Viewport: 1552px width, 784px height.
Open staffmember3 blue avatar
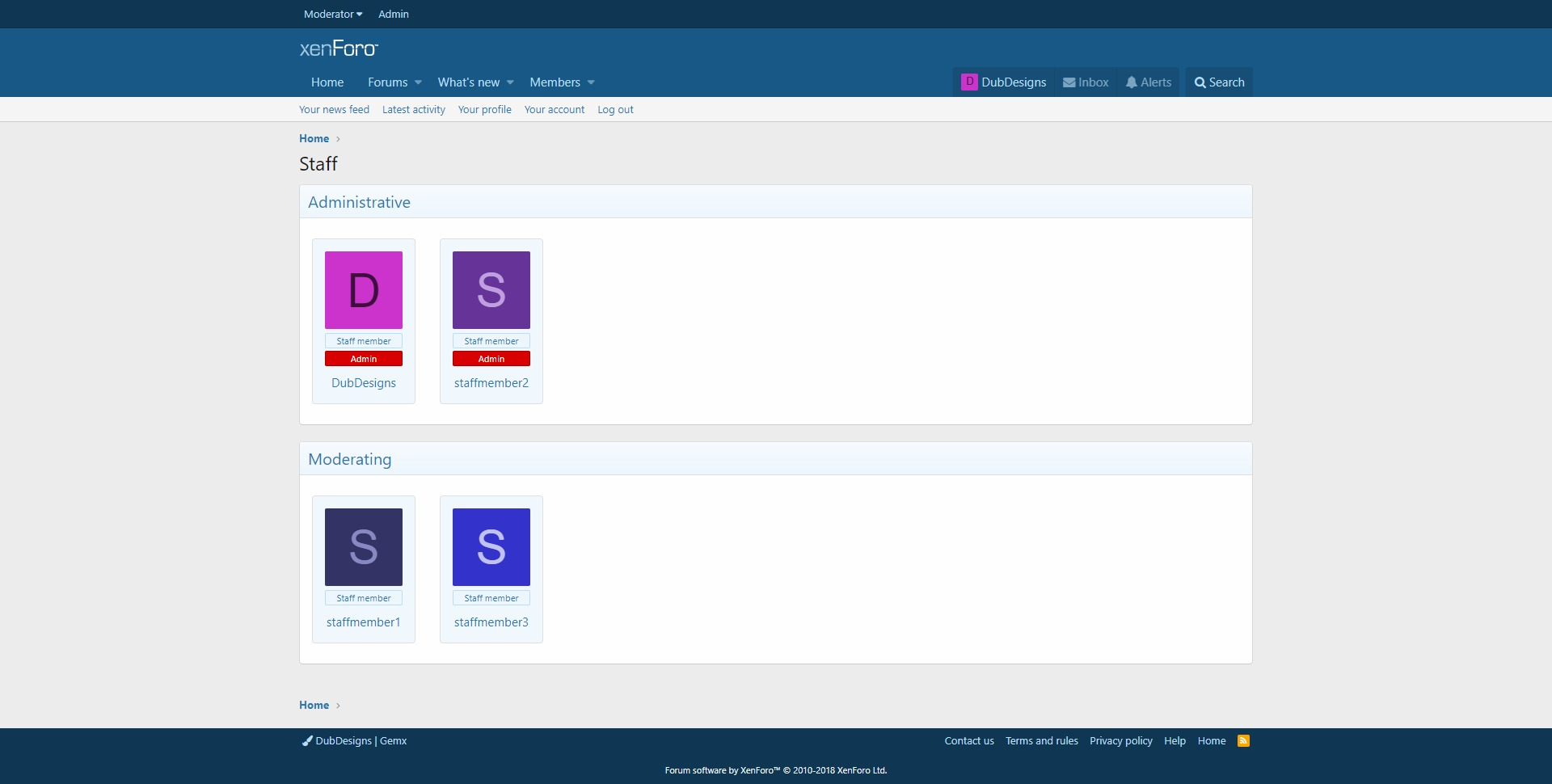pos(491,547)
